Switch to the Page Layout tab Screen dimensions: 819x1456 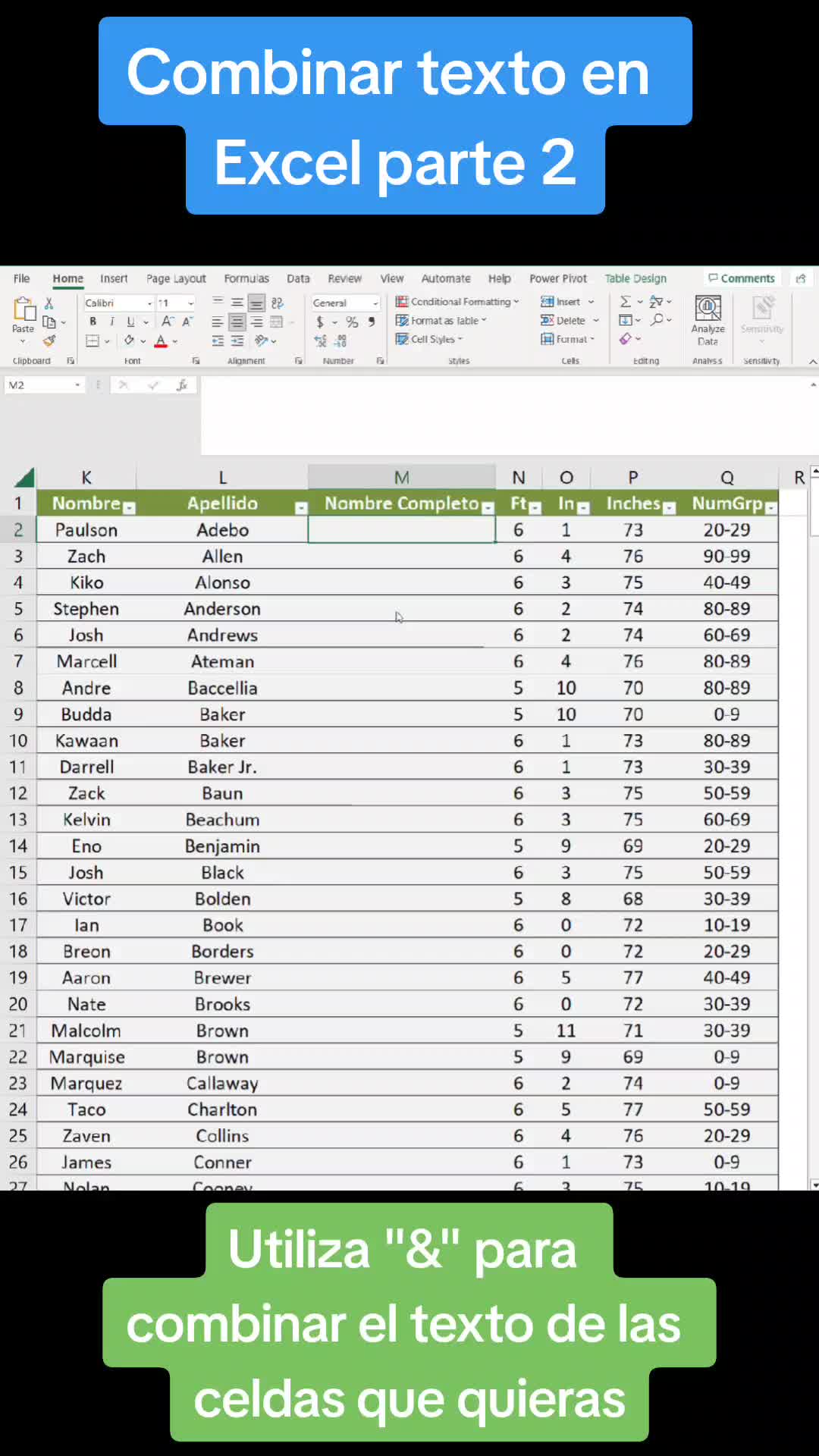(176, 278)
